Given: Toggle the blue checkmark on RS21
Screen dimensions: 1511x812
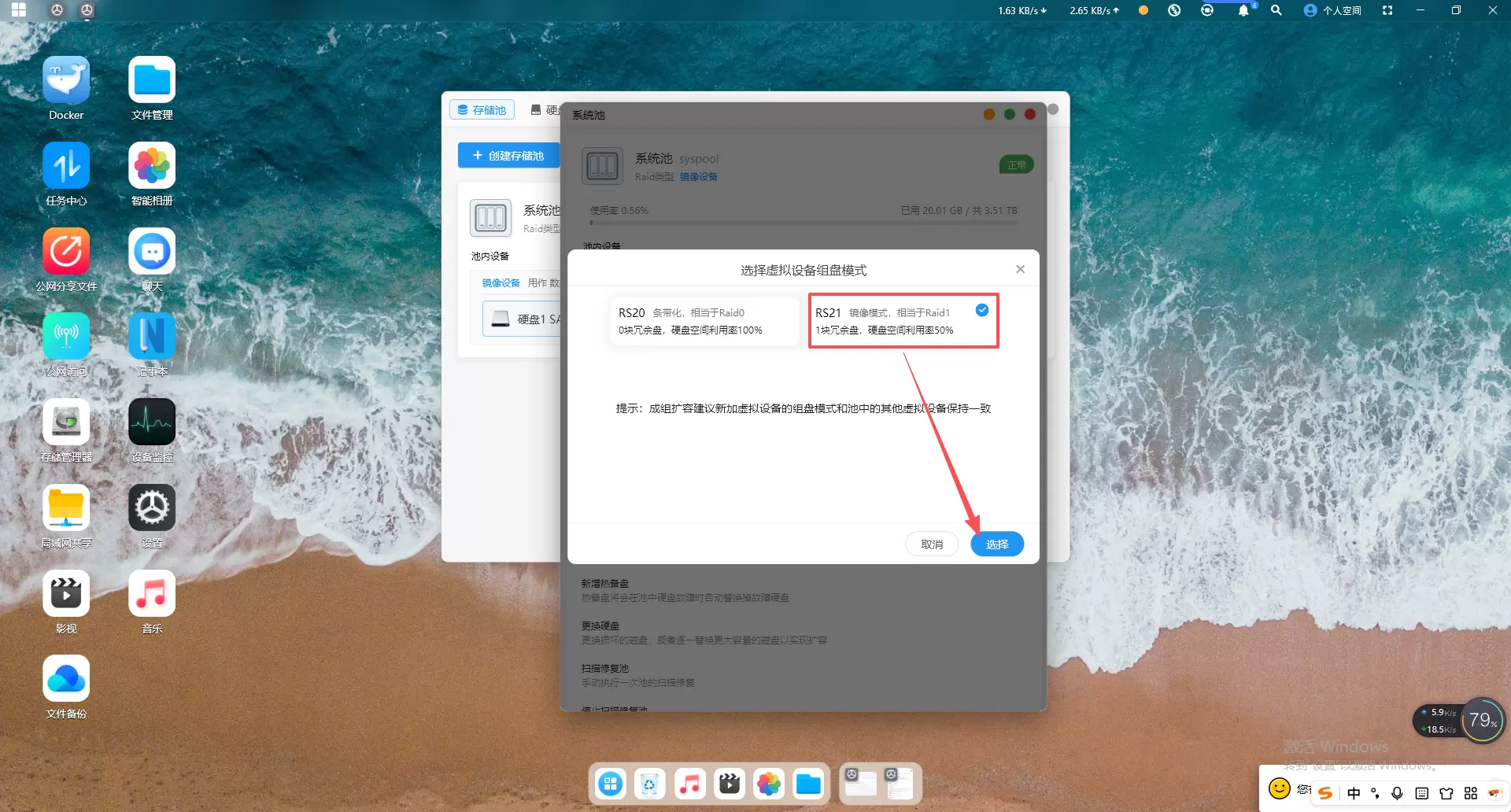Looking at the screenshot, I should pos(981,310).
